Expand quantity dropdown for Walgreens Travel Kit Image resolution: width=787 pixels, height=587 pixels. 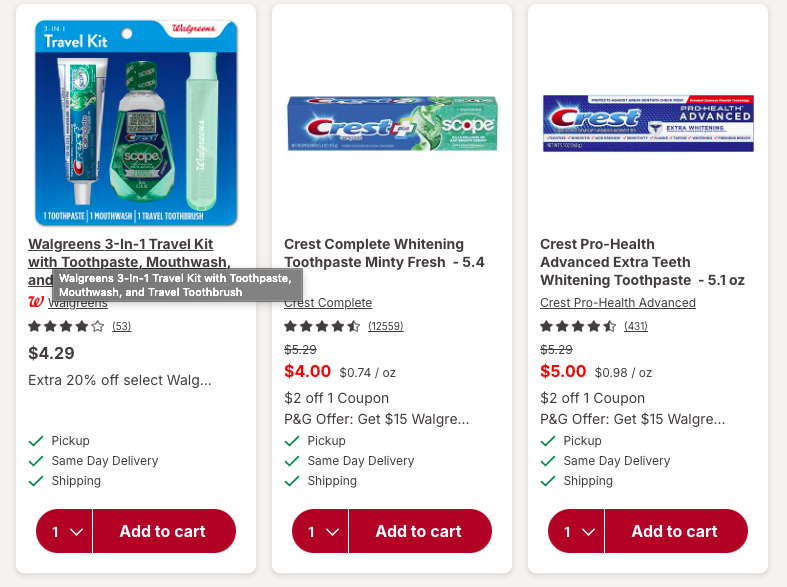(x=65, y=531)
